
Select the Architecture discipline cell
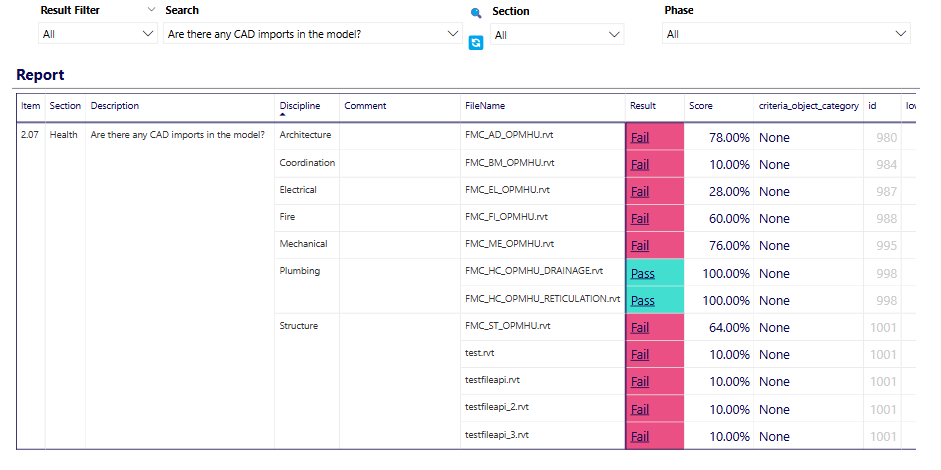(305, 135)
